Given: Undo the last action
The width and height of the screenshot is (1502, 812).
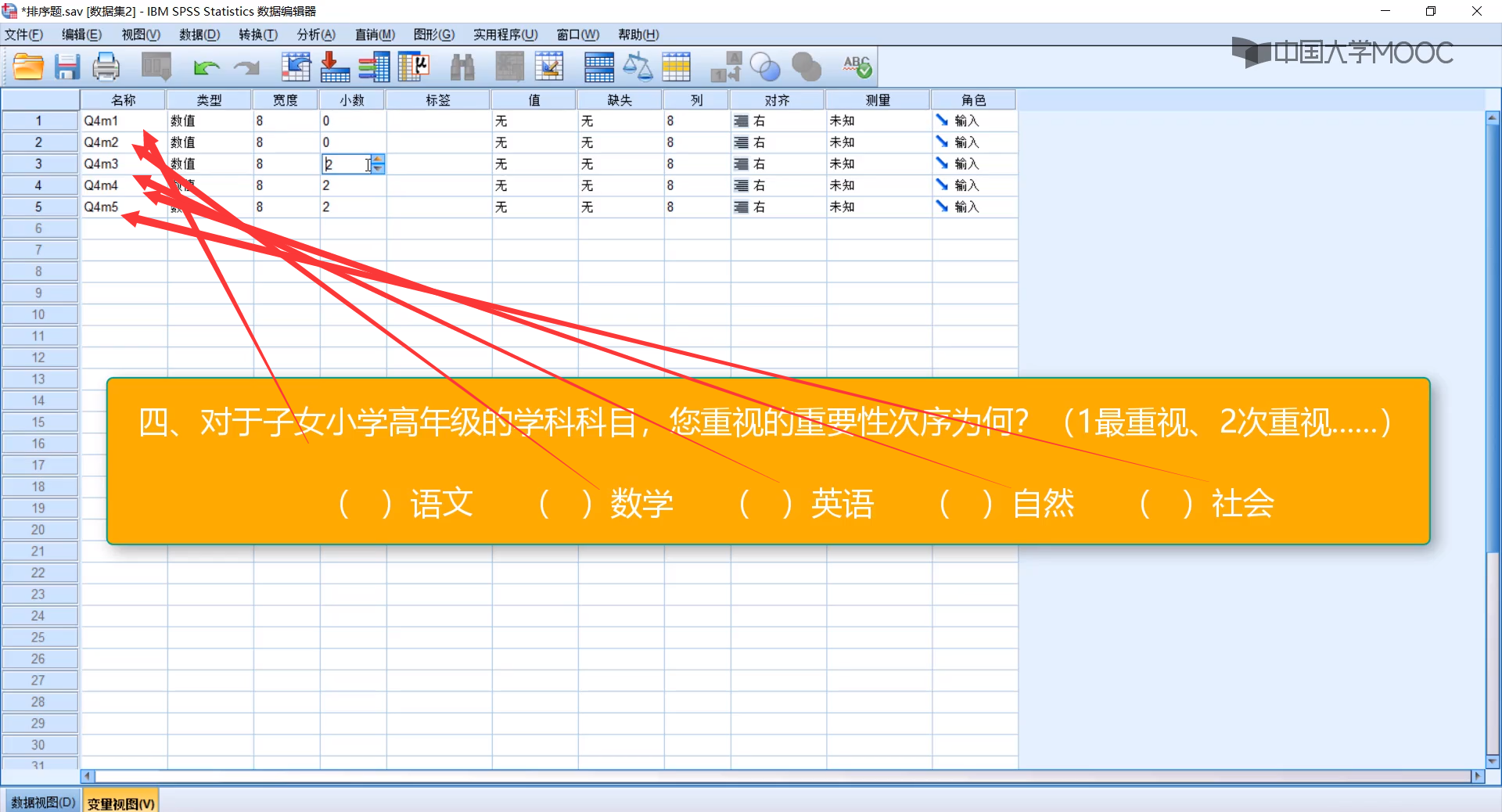Looking at the screenshot, I should 207,68.
